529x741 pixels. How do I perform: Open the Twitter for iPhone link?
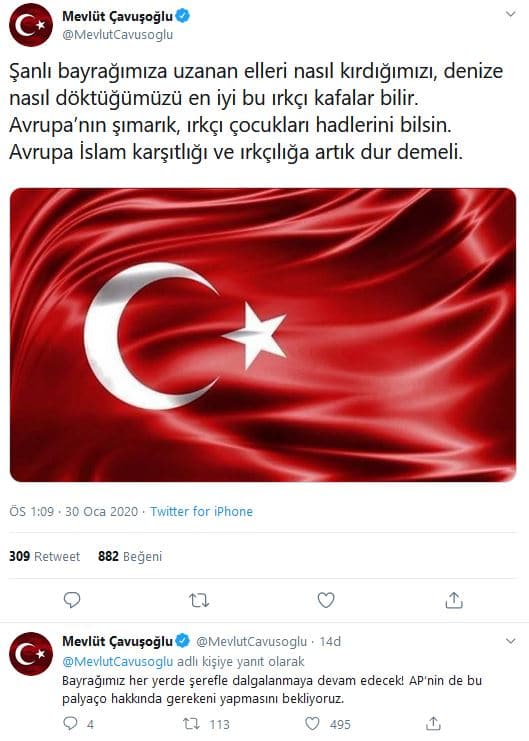[201, 511]
